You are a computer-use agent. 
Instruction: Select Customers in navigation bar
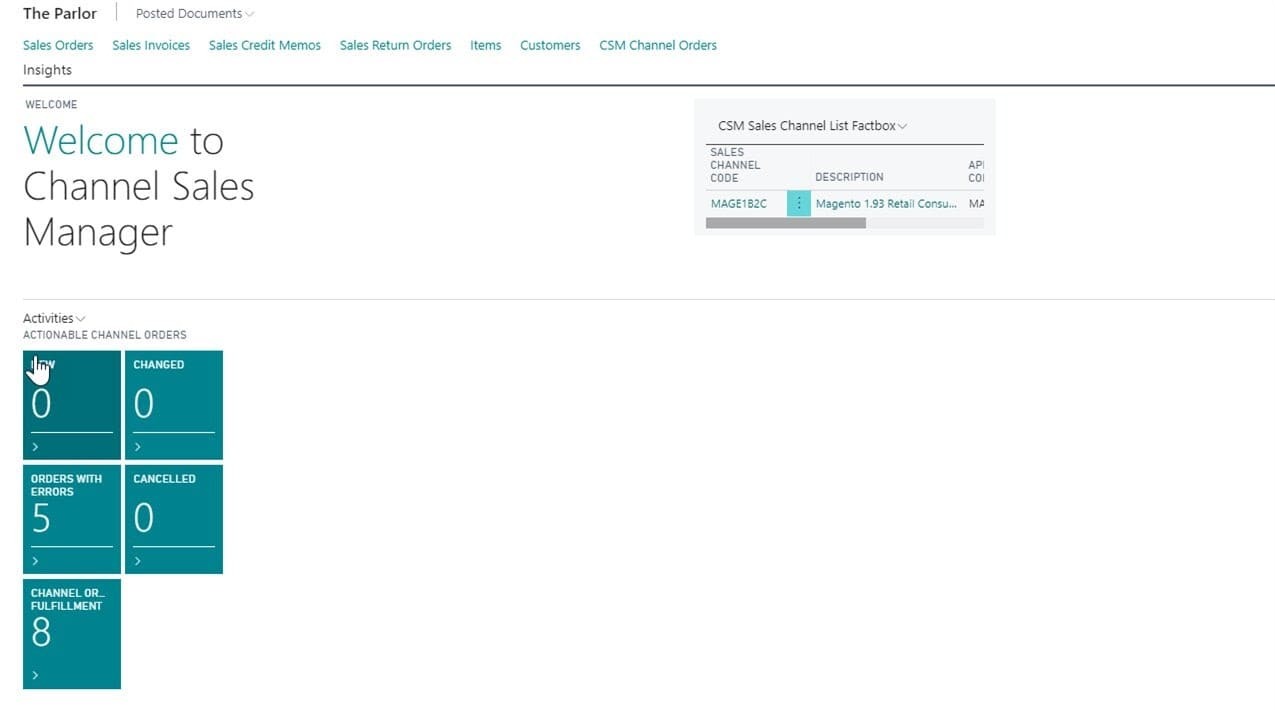(550, 45)
